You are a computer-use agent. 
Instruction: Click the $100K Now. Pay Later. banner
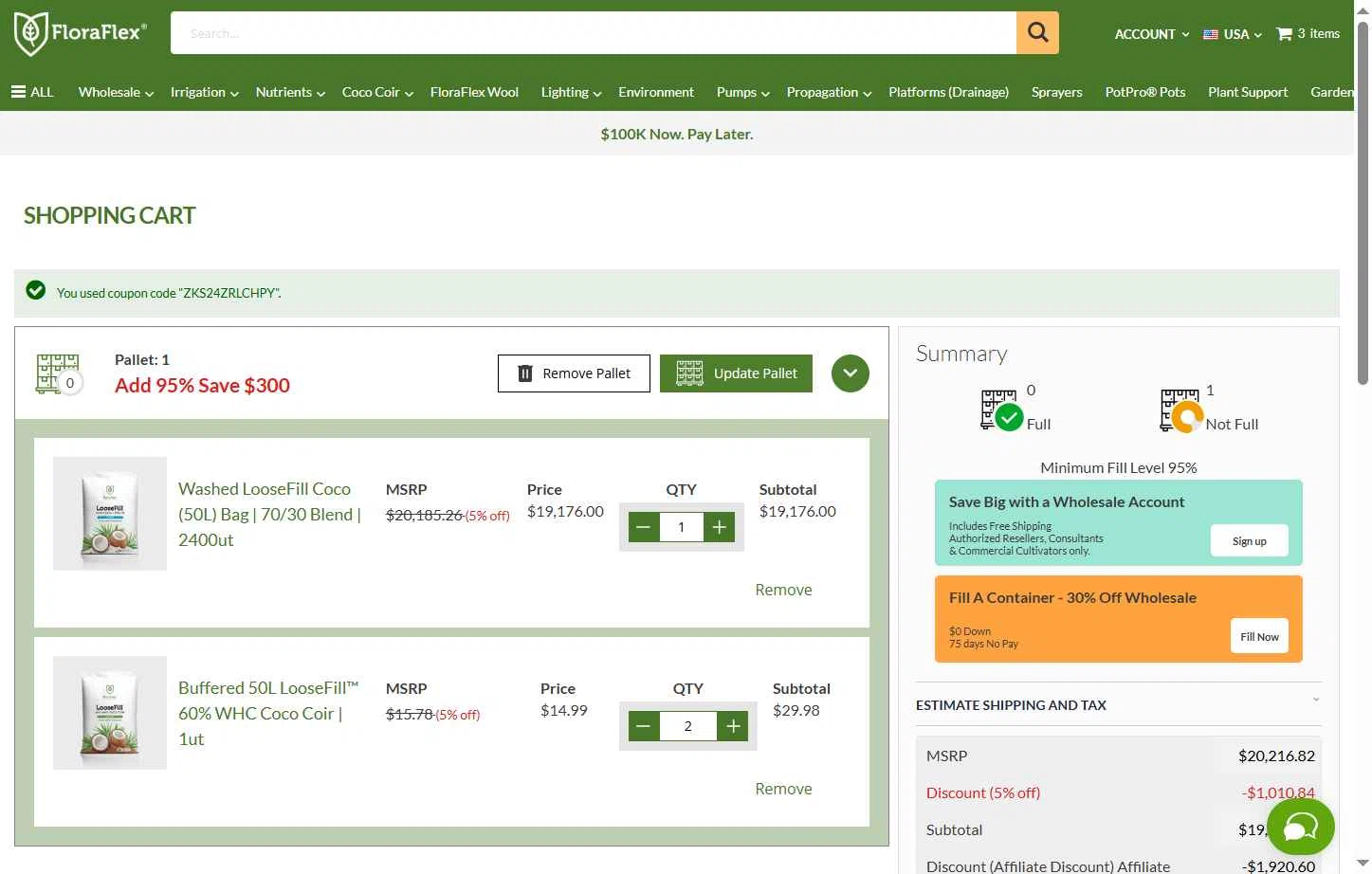point(676,134)
